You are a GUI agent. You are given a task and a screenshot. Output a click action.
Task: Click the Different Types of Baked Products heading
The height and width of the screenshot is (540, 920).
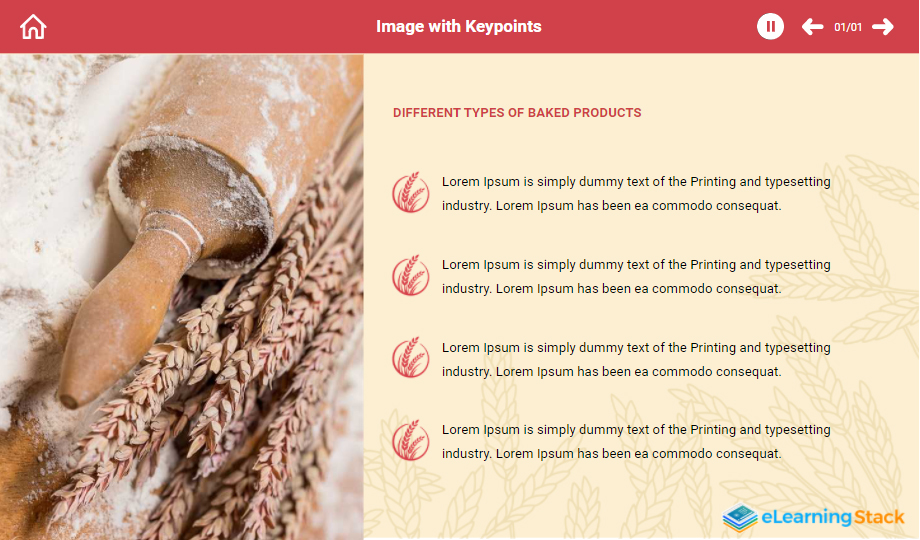[517, 113]
